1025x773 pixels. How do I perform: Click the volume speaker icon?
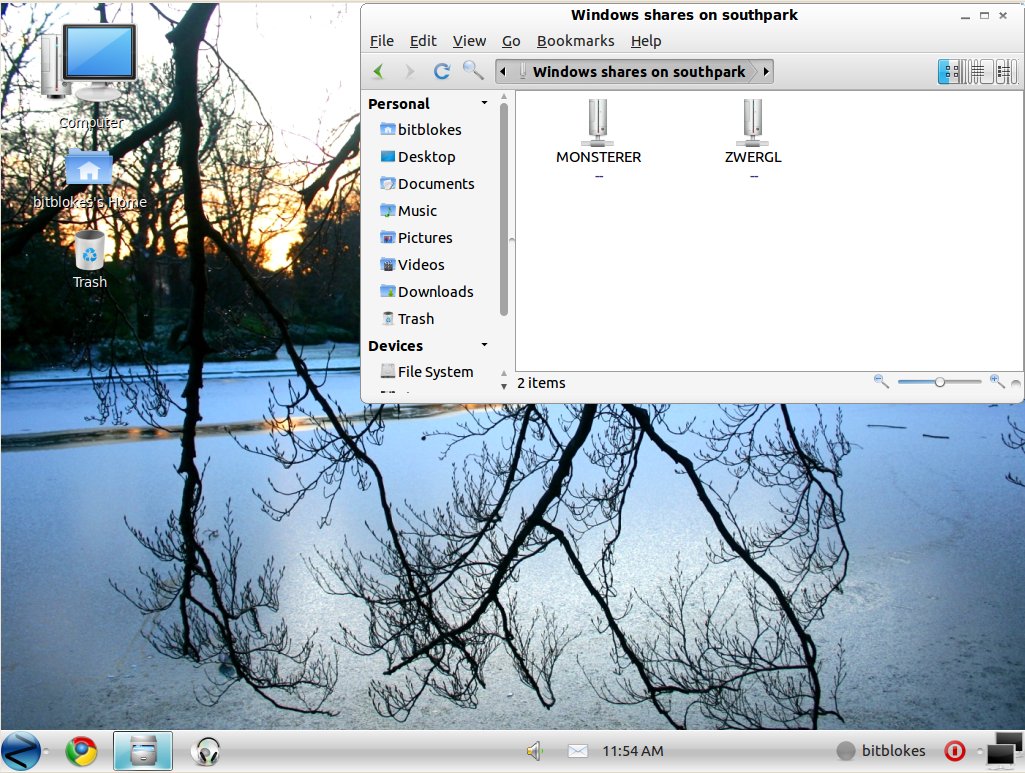[x=535, y=751]
